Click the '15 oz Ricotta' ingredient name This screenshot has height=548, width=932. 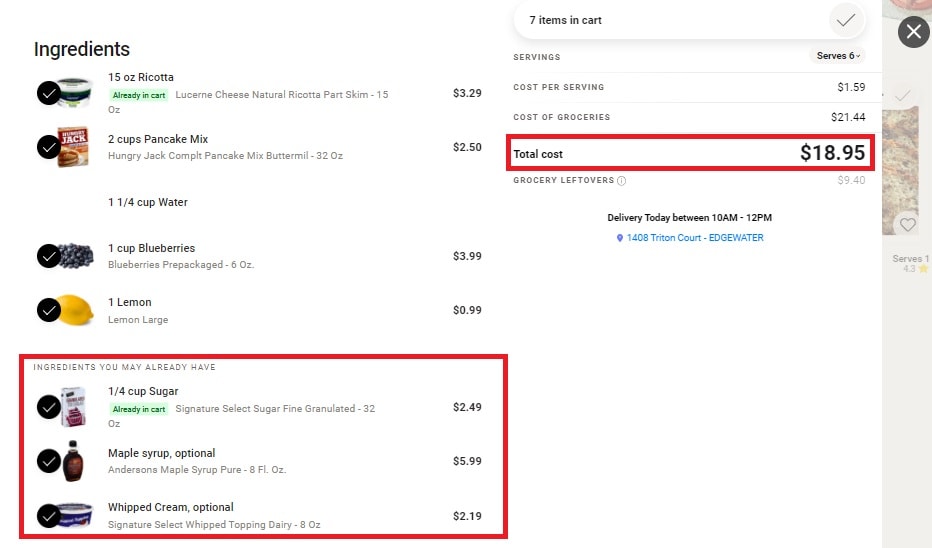(x=141, y=77)
